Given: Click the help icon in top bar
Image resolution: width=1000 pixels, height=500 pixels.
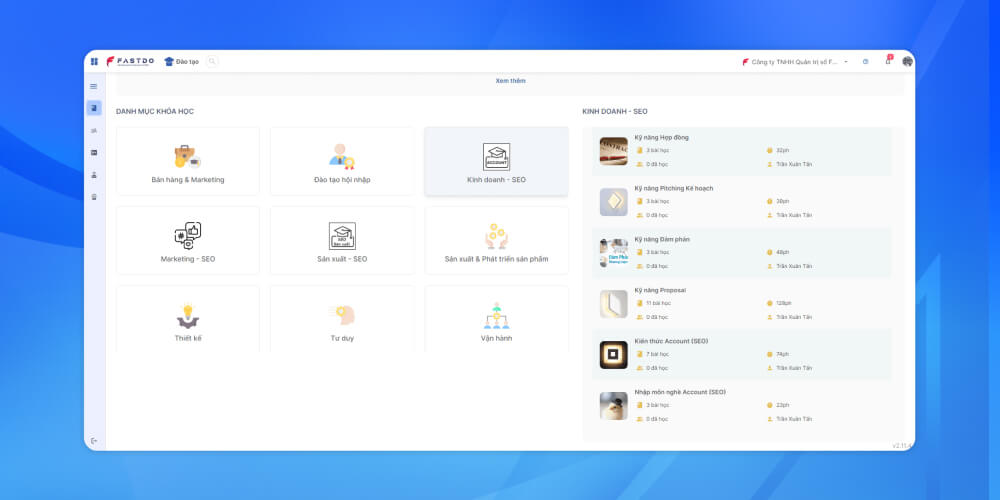Looking at the screenshot, I should pos(865,62).
